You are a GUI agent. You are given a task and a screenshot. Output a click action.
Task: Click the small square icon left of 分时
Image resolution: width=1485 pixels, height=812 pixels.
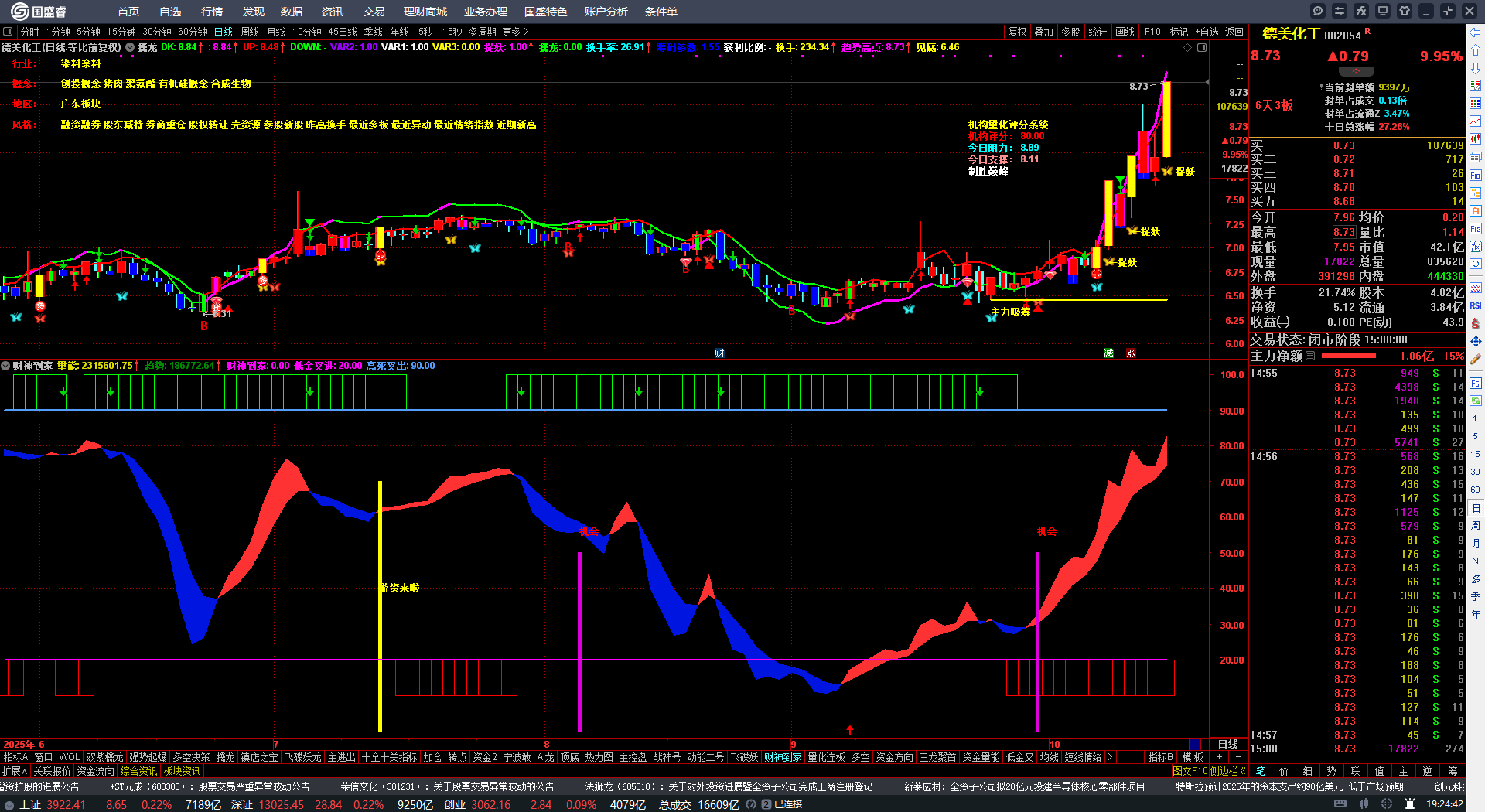(x=8, y=32)
